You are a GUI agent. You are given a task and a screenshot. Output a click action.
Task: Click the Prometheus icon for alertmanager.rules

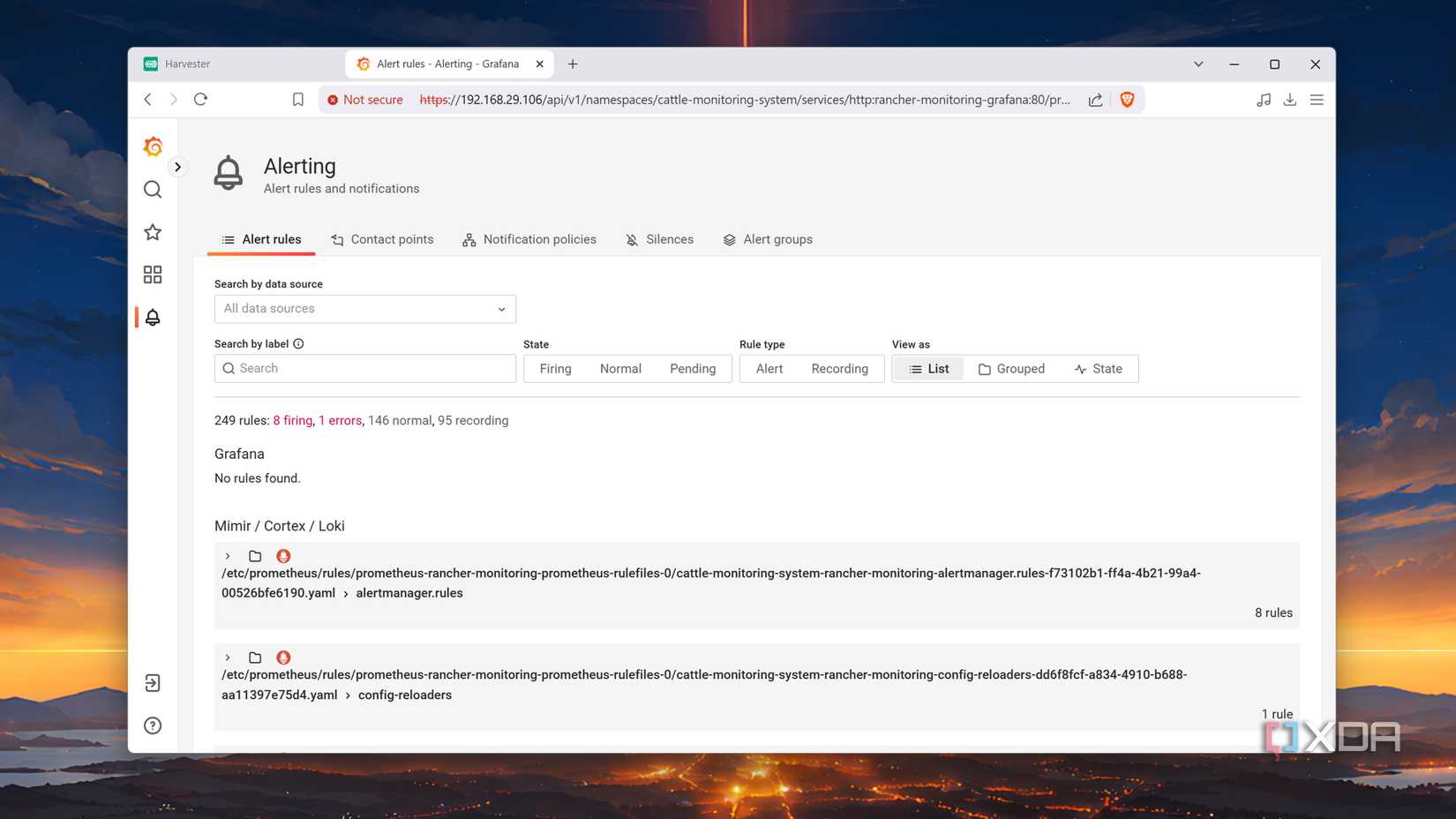pyautogui.click(x=283, y=556)
